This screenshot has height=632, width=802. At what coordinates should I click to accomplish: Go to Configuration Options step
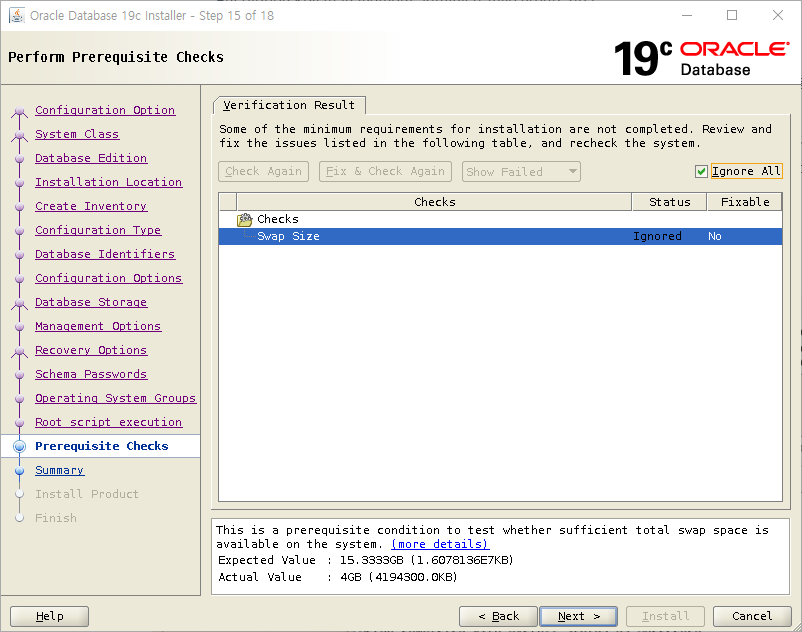108,278
